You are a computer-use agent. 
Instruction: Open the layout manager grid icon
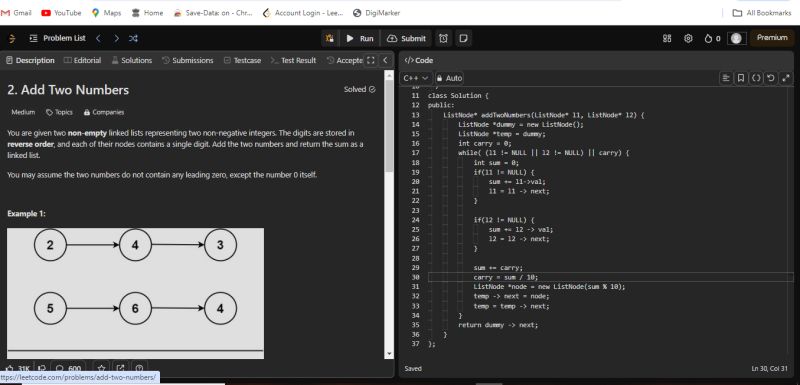pyautogui.click(x=667, y=38)
